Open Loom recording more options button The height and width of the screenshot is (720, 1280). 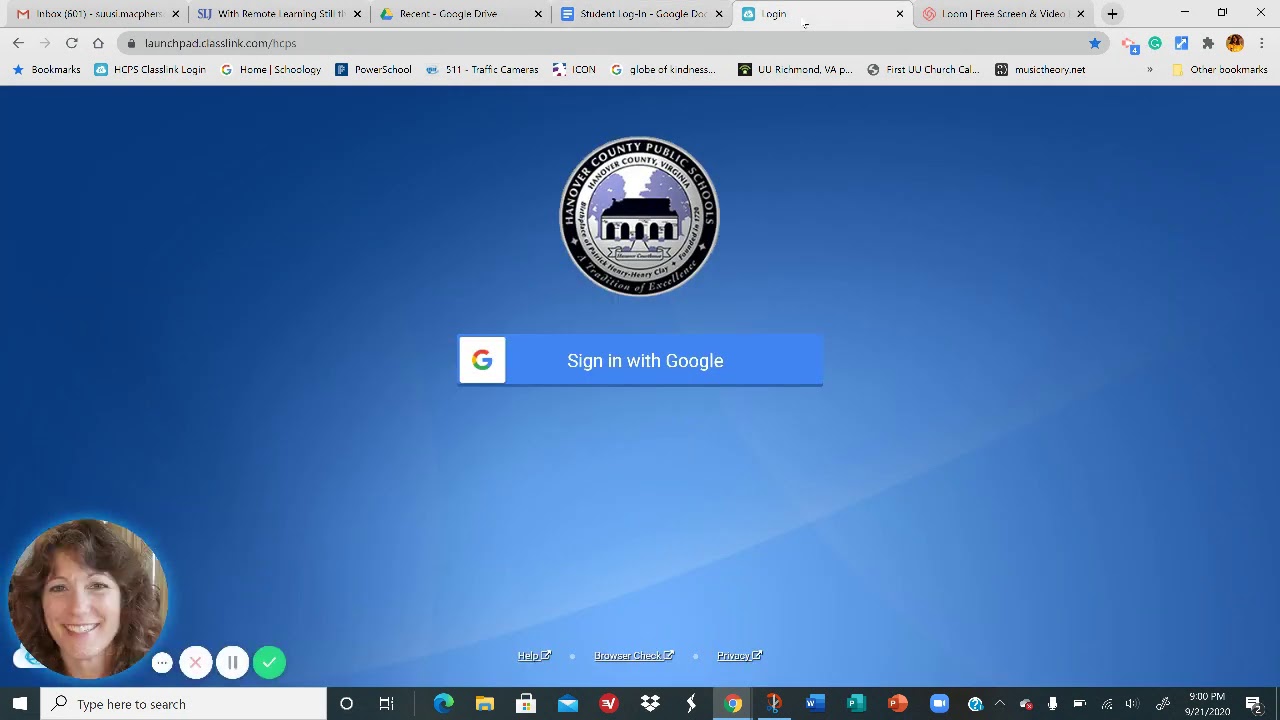[162, 662]
